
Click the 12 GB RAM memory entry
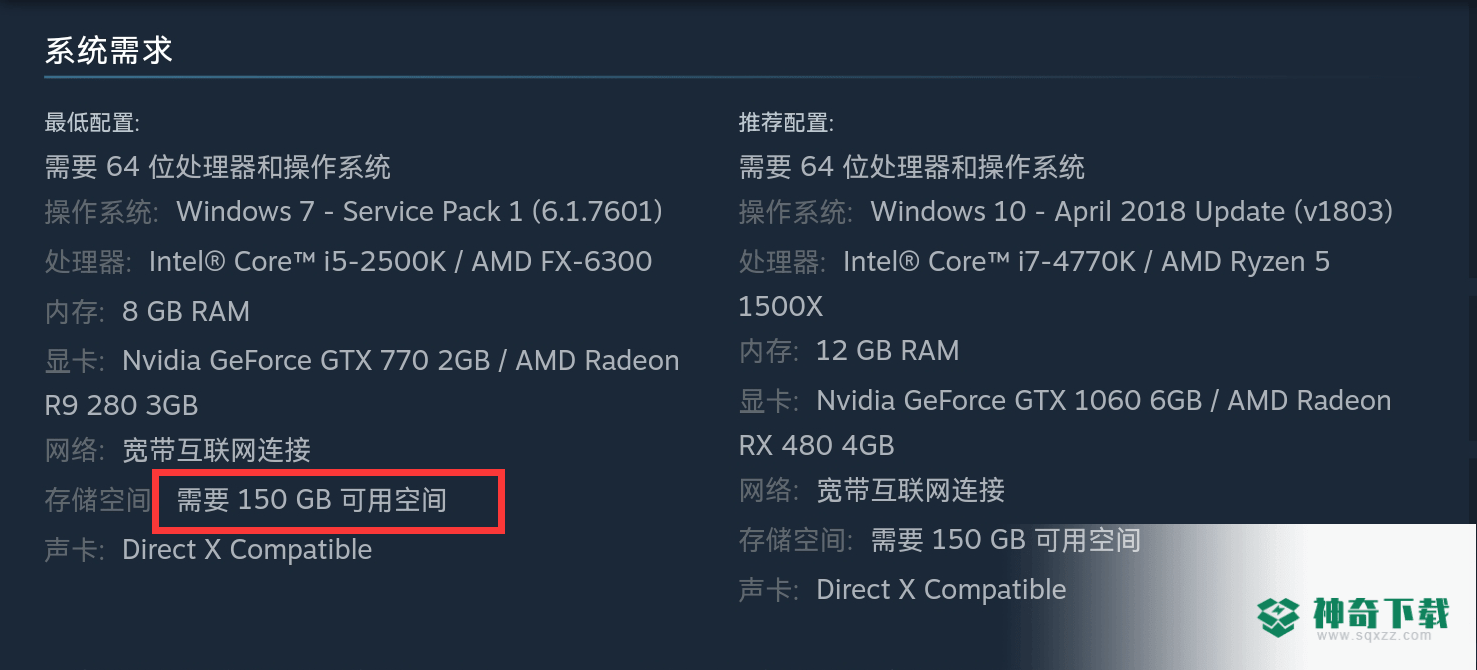pyautogui.click(x=888, y=351)
